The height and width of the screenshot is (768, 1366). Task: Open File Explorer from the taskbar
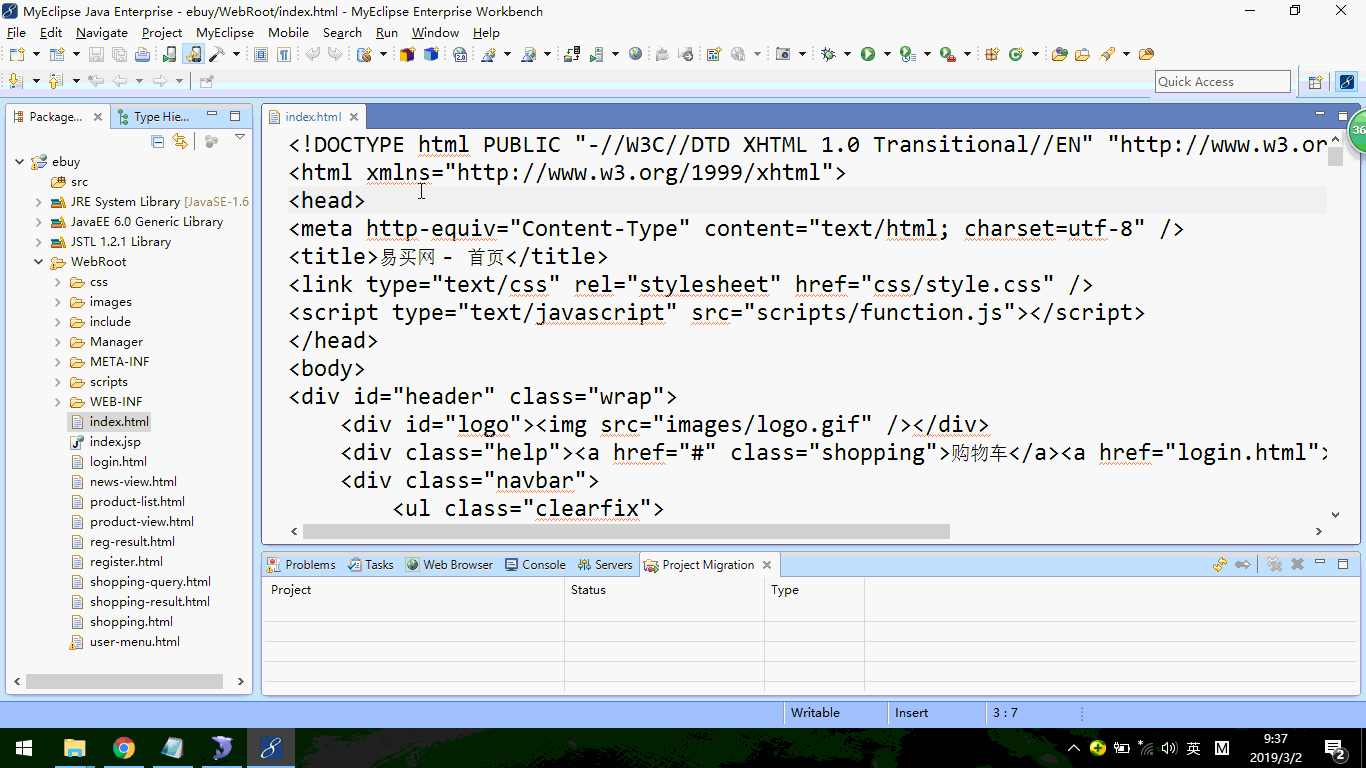74,748
